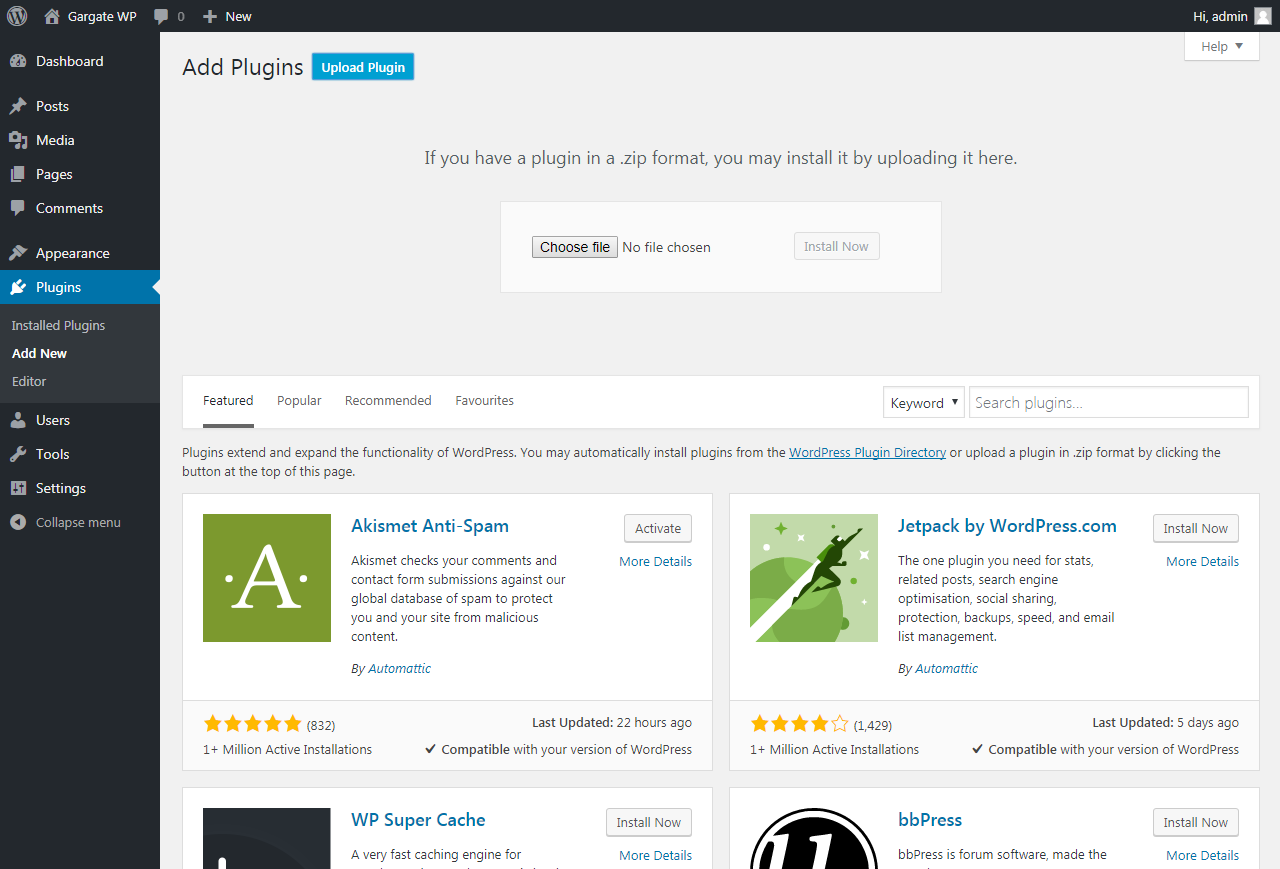
Task: Click the Akismet Anti-Spam title link
Action: click(x=430, y=526)
